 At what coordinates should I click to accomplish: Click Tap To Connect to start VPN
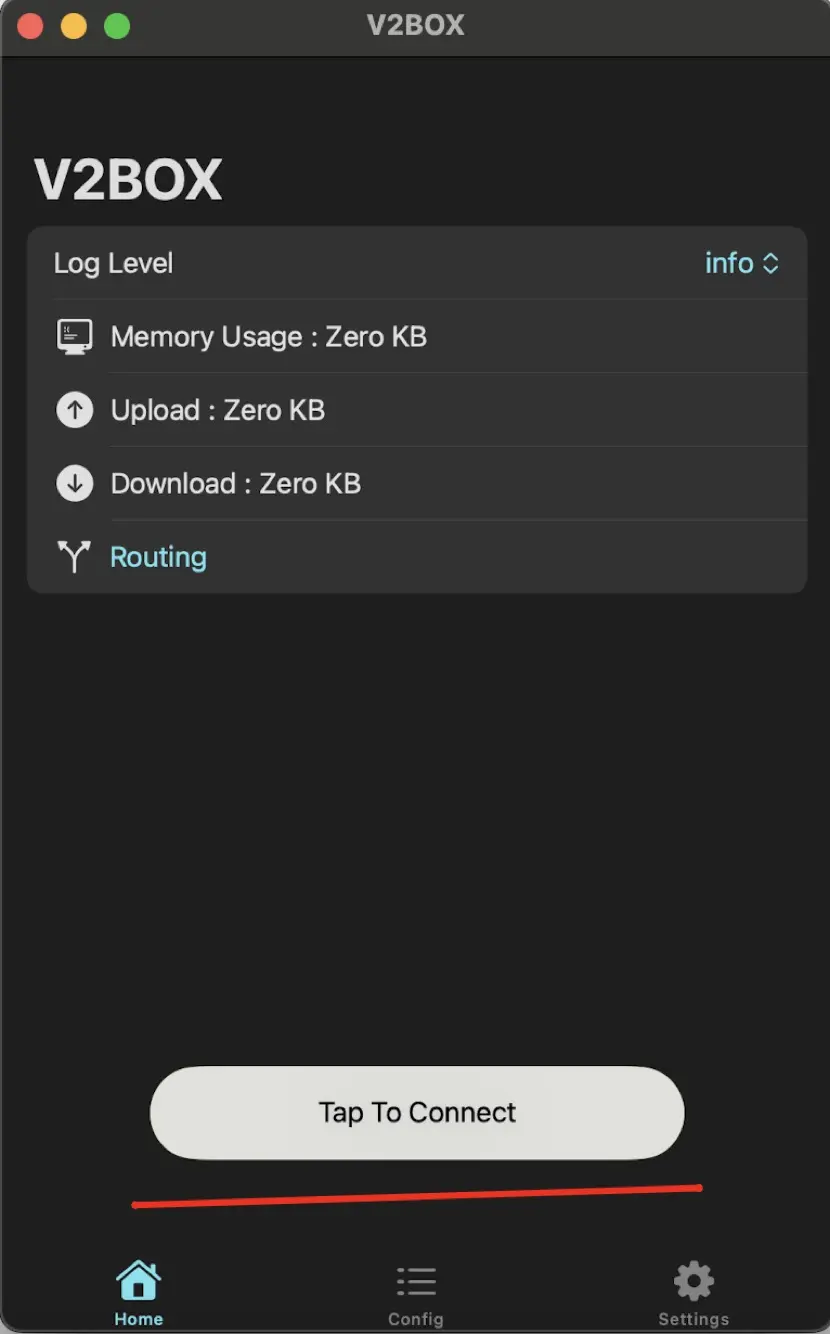pos(416,1112)
